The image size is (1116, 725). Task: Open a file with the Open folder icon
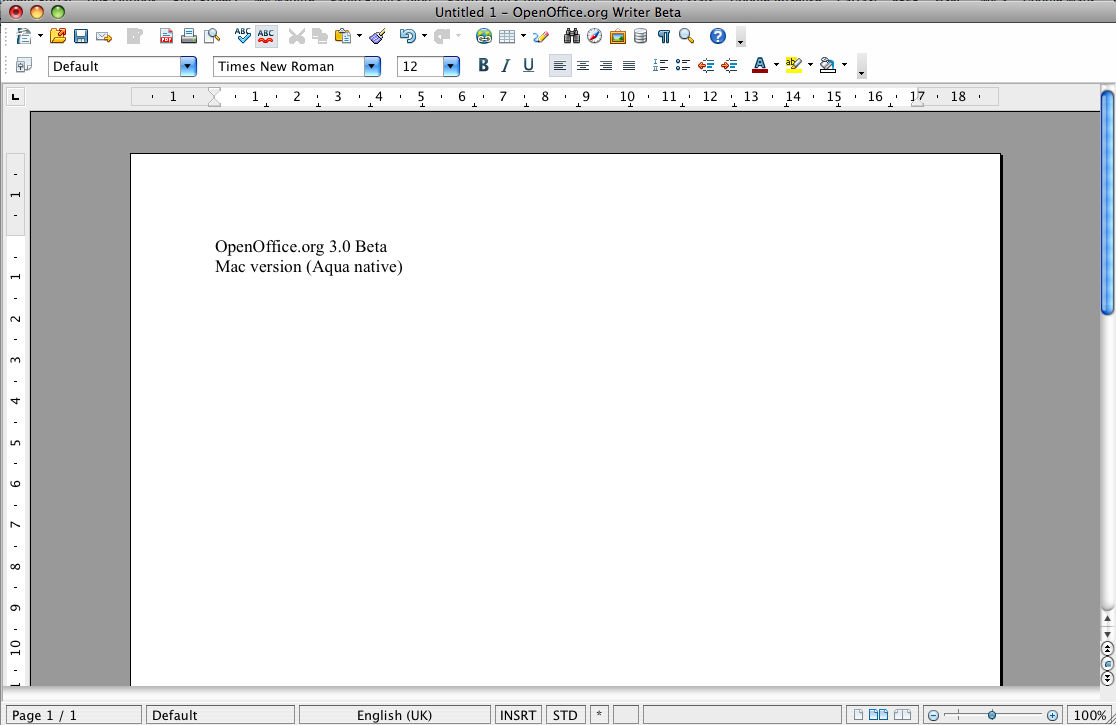click(58, 36)
